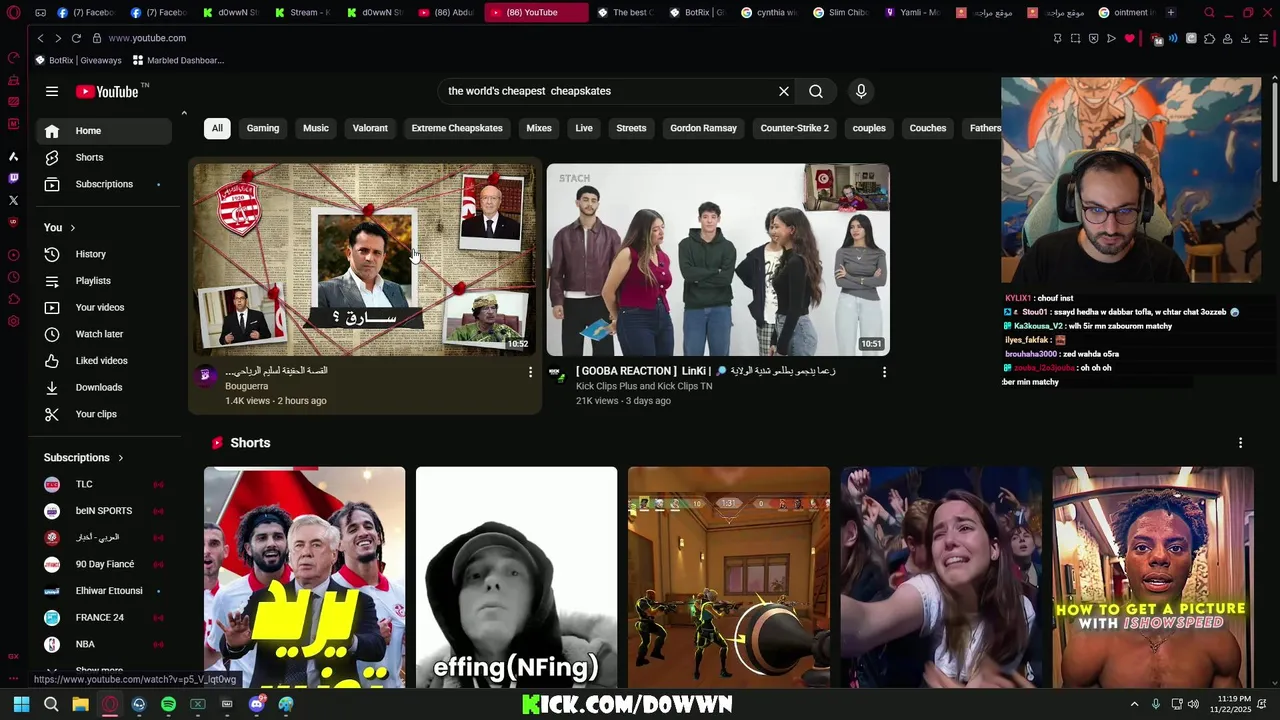The height and width of the screenshot is (720, 1280).
Task: Open Playlists in the sidebar
Action: pyautogui.click(x=105, y=281)
